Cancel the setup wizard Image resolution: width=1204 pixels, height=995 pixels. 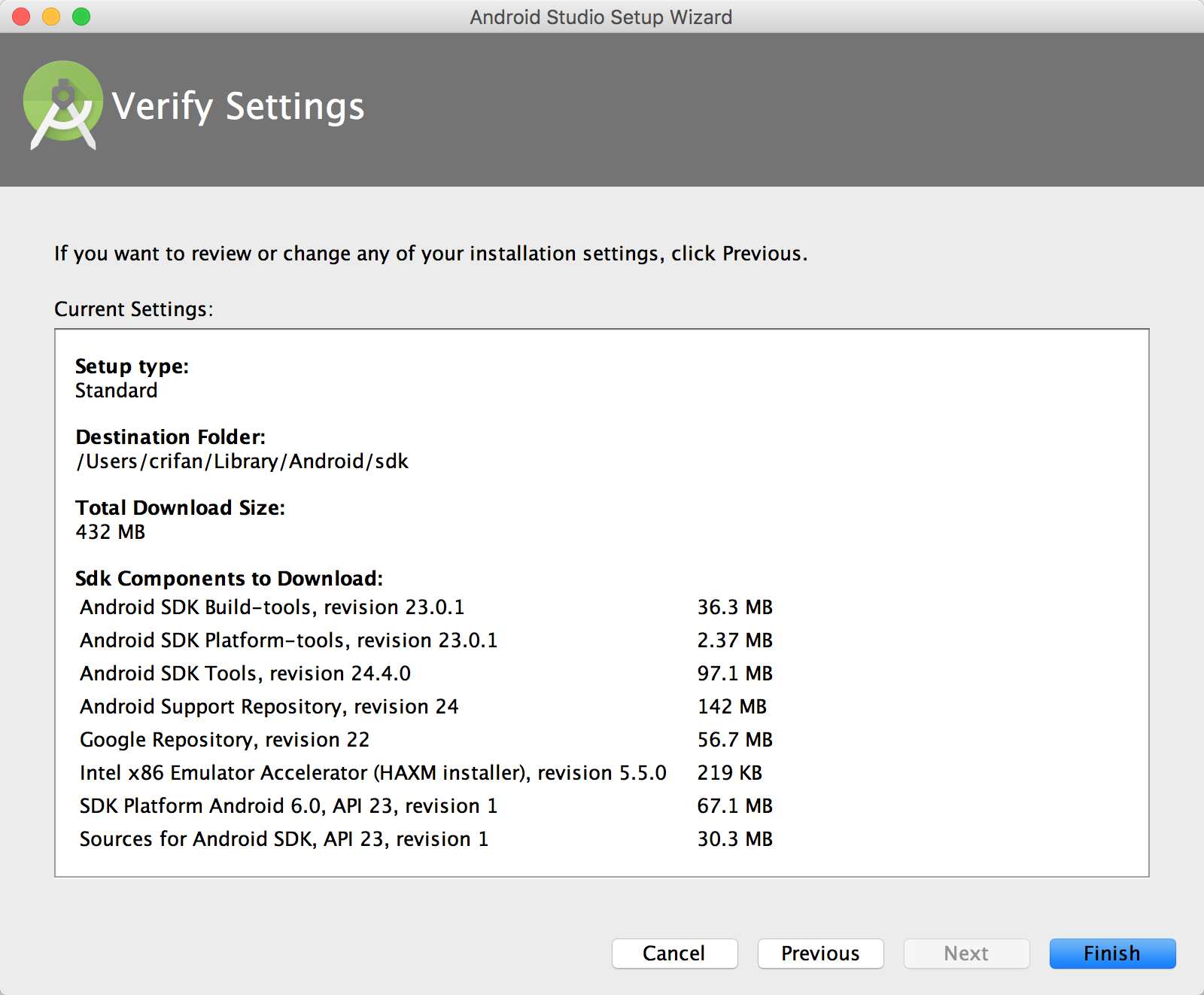point(674,954)
